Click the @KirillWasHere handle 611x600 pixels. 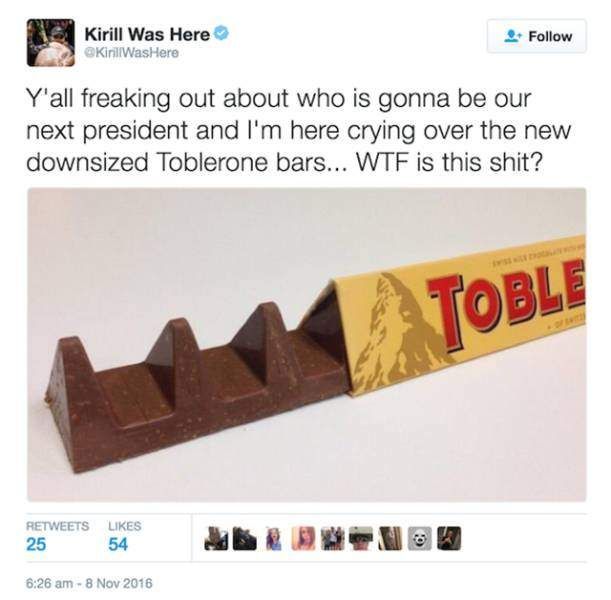tap(132, 53)
